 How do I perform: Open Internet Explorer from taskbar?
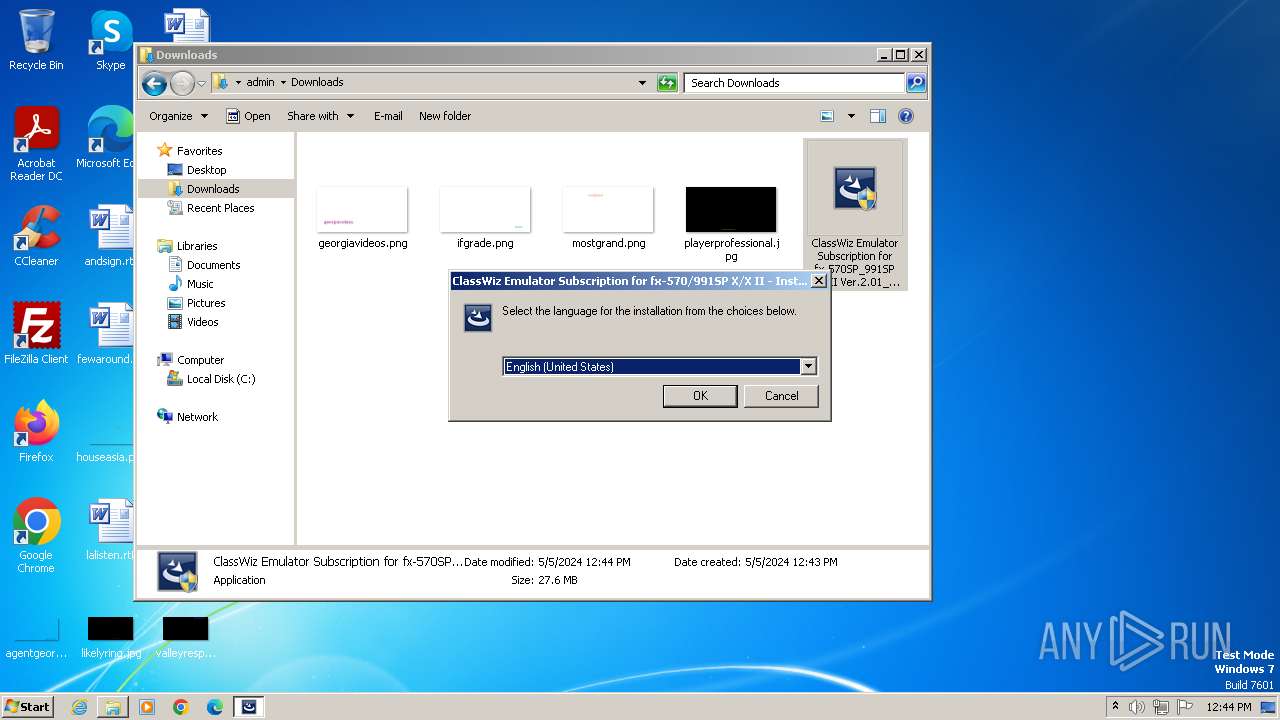pos(79,707)
